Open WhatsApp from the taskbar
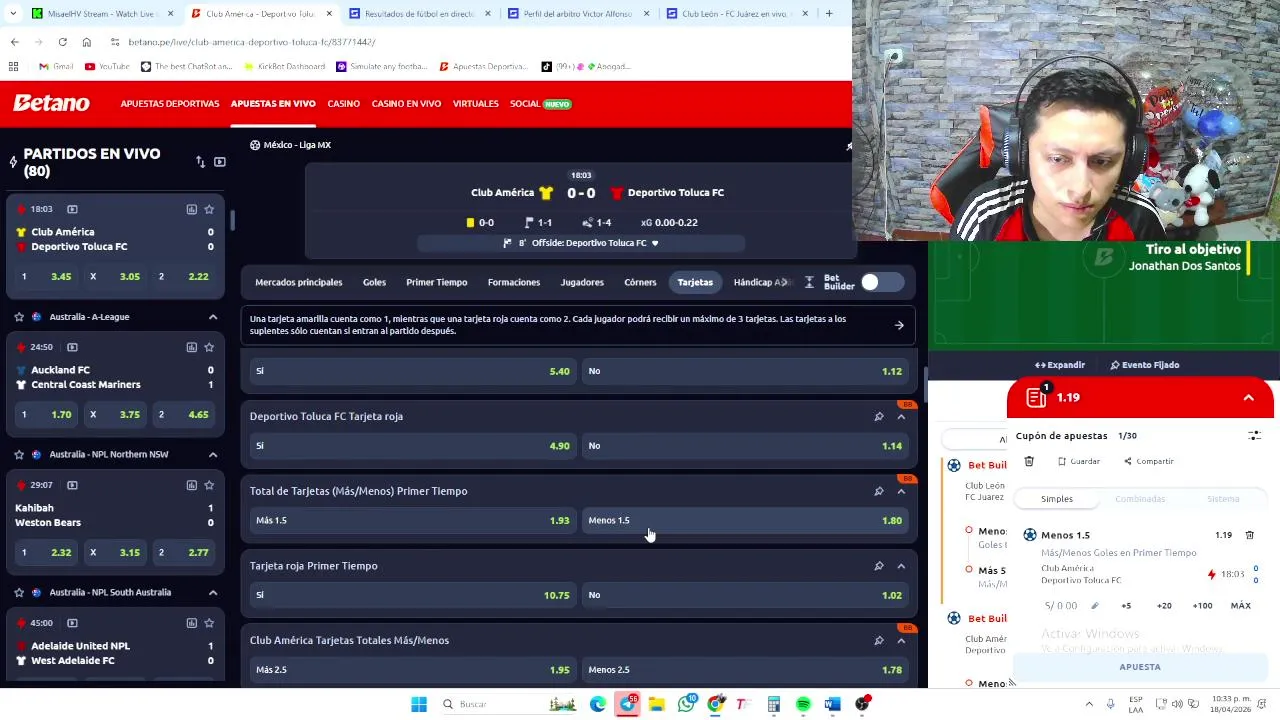1280x720 pixels. tap(686, 704)
